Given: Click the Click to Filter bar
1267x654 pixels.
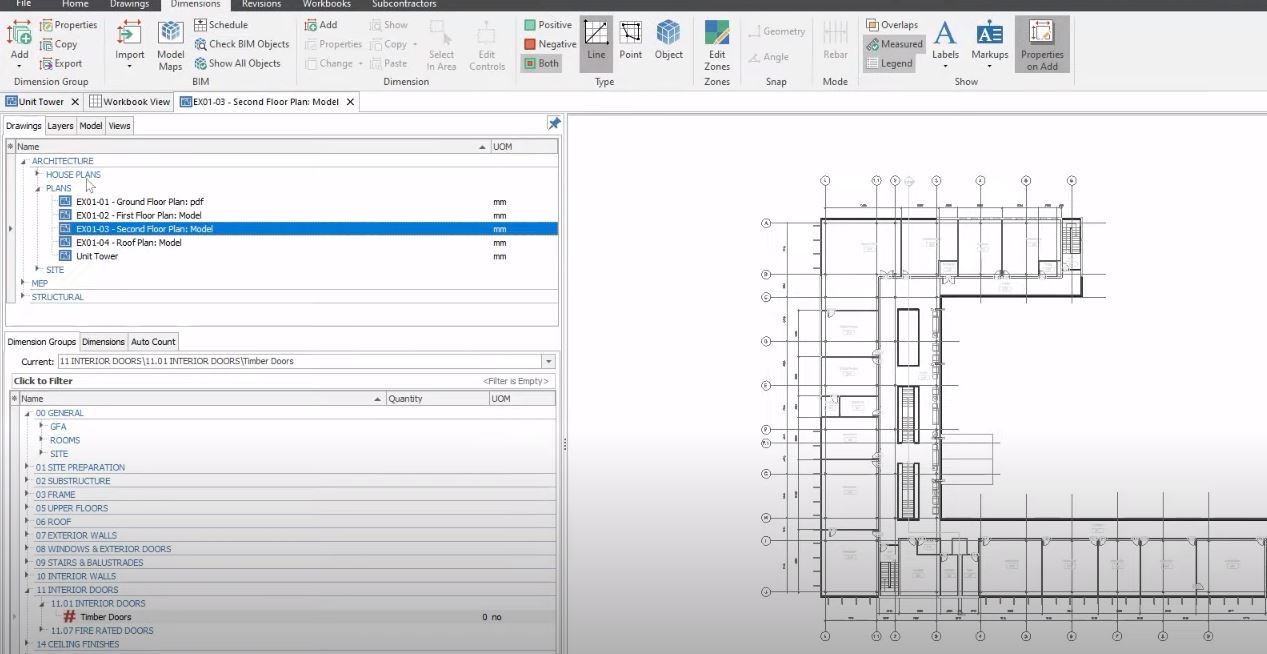Looking at the screenshot, I should click(x=283, y=381).
